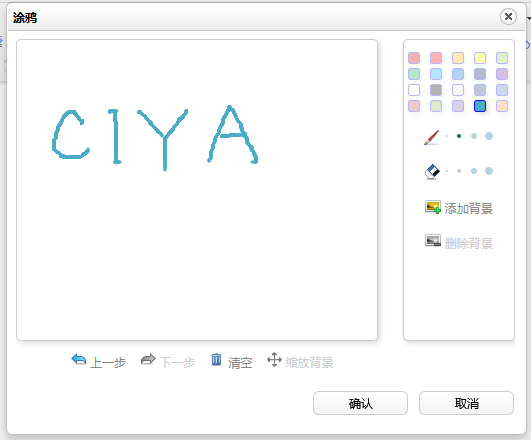Choose the second smallest eraser size dot
The width and height of the screenshot is (531, 440).
459,171
